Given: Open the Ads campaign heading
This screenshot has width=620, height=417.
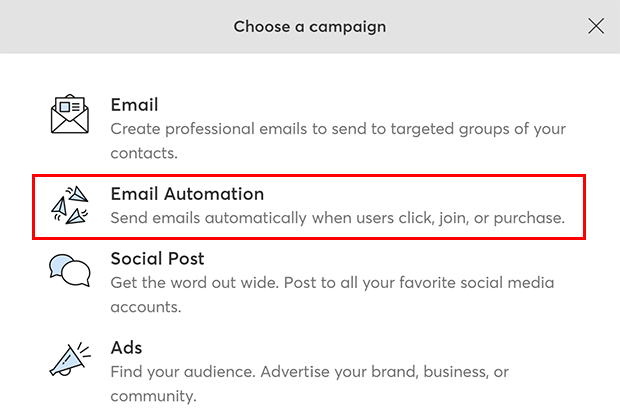Looking at the screenshot, I should pyautogui.click(x=126, y=347).
